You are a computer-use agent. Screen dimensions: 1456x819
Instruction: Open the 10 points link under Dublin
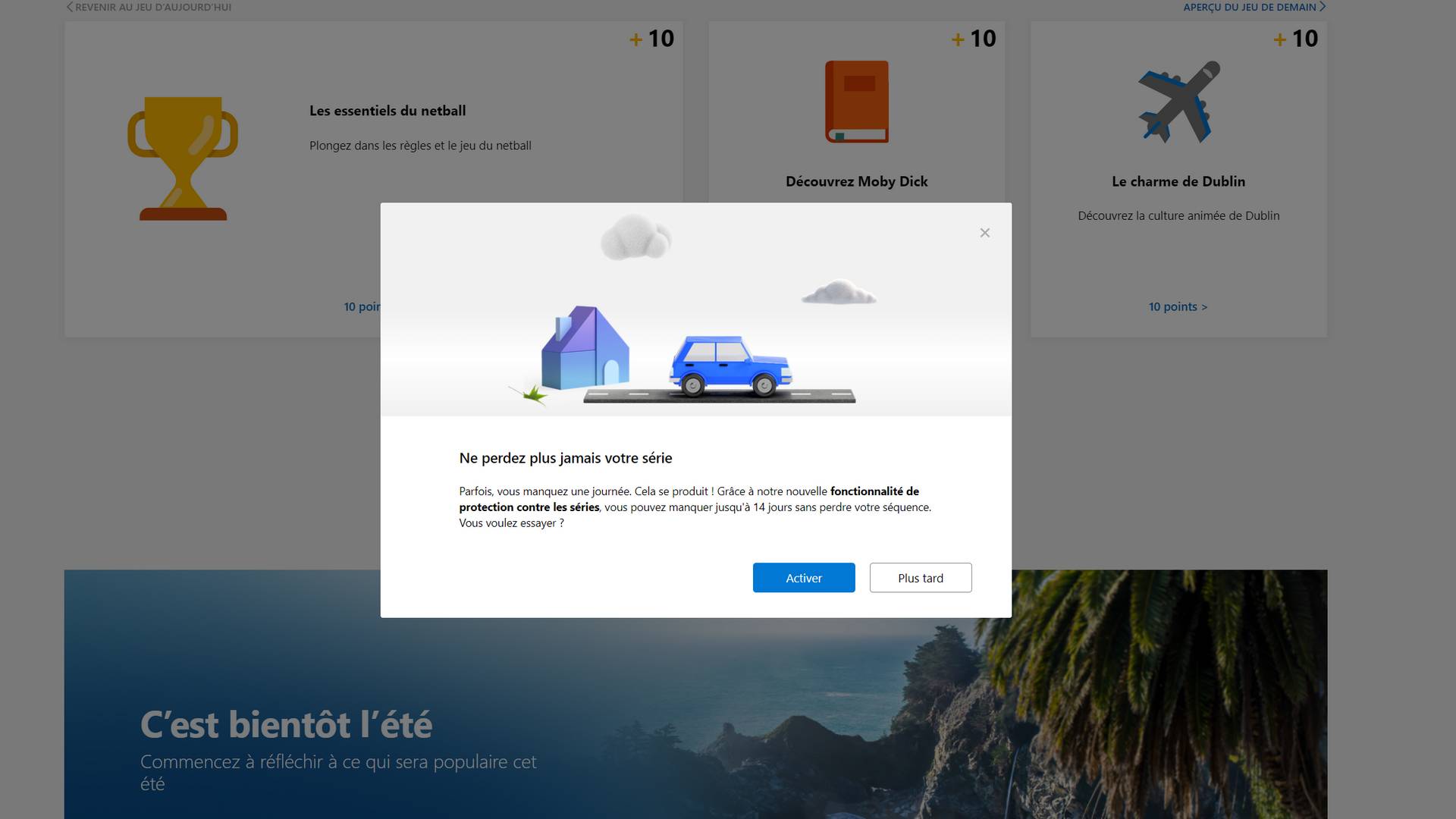tap(1178, 306)
